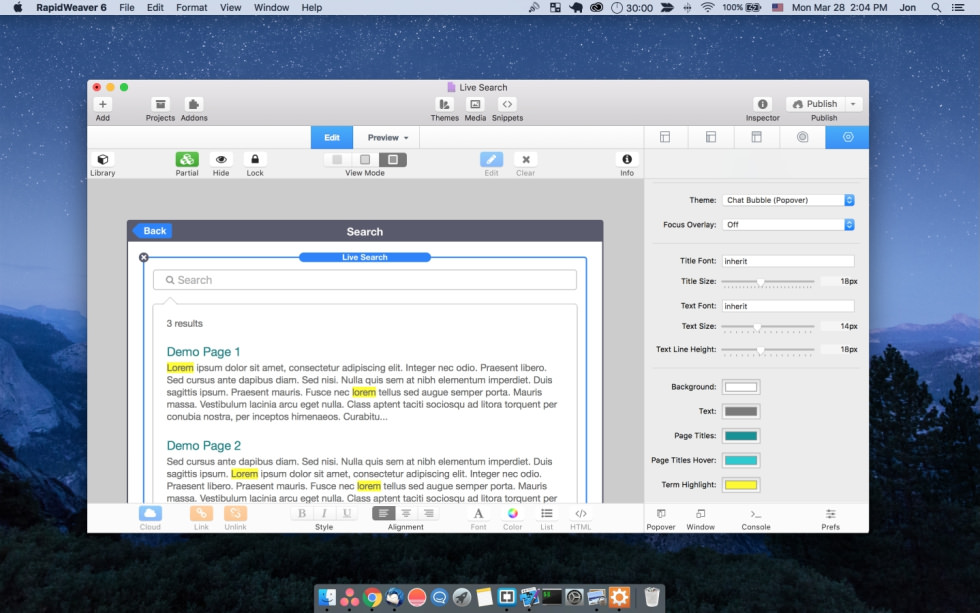Image resolution: width=980 pixels, height=613 pixels.
Task: Select the second inspector tab icon
Action: (x=711, y=137)
